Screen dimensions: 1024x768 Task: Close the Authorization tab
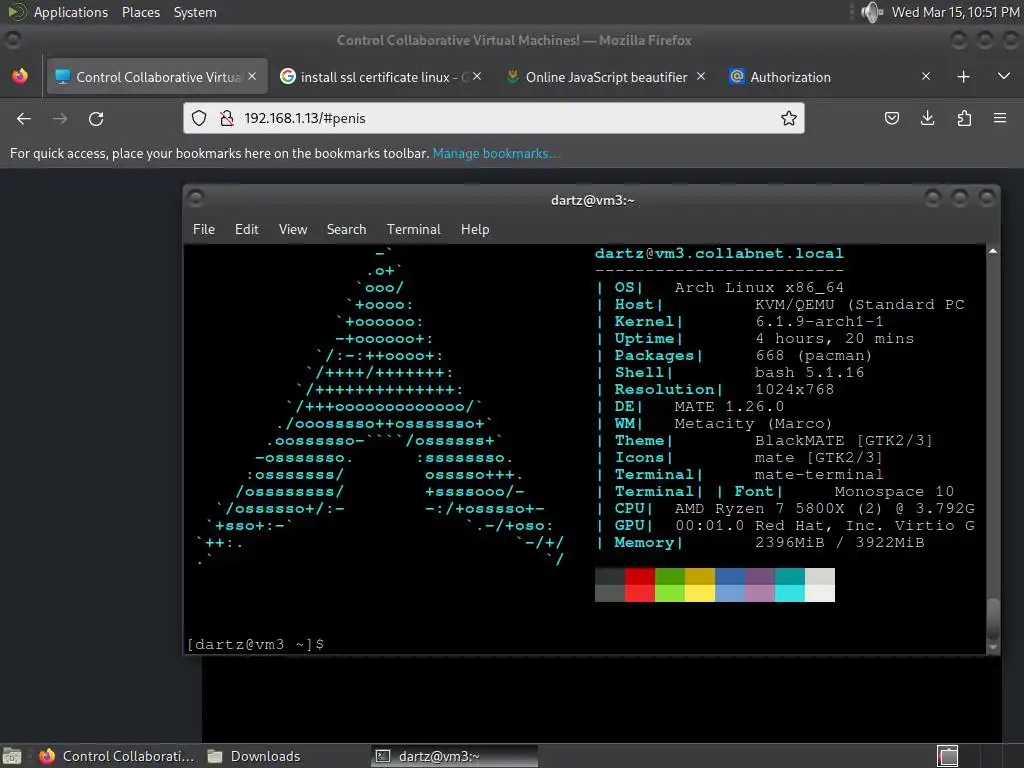tap(925, 76)
